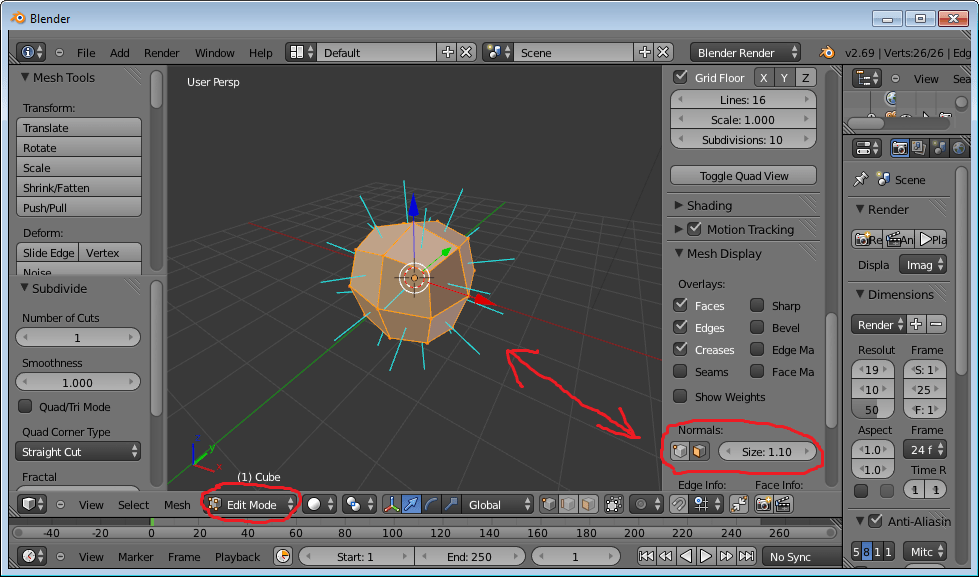Select the translate manipulator arrow
This screenshot has height=577, width=979.
[x=411, y=505]
